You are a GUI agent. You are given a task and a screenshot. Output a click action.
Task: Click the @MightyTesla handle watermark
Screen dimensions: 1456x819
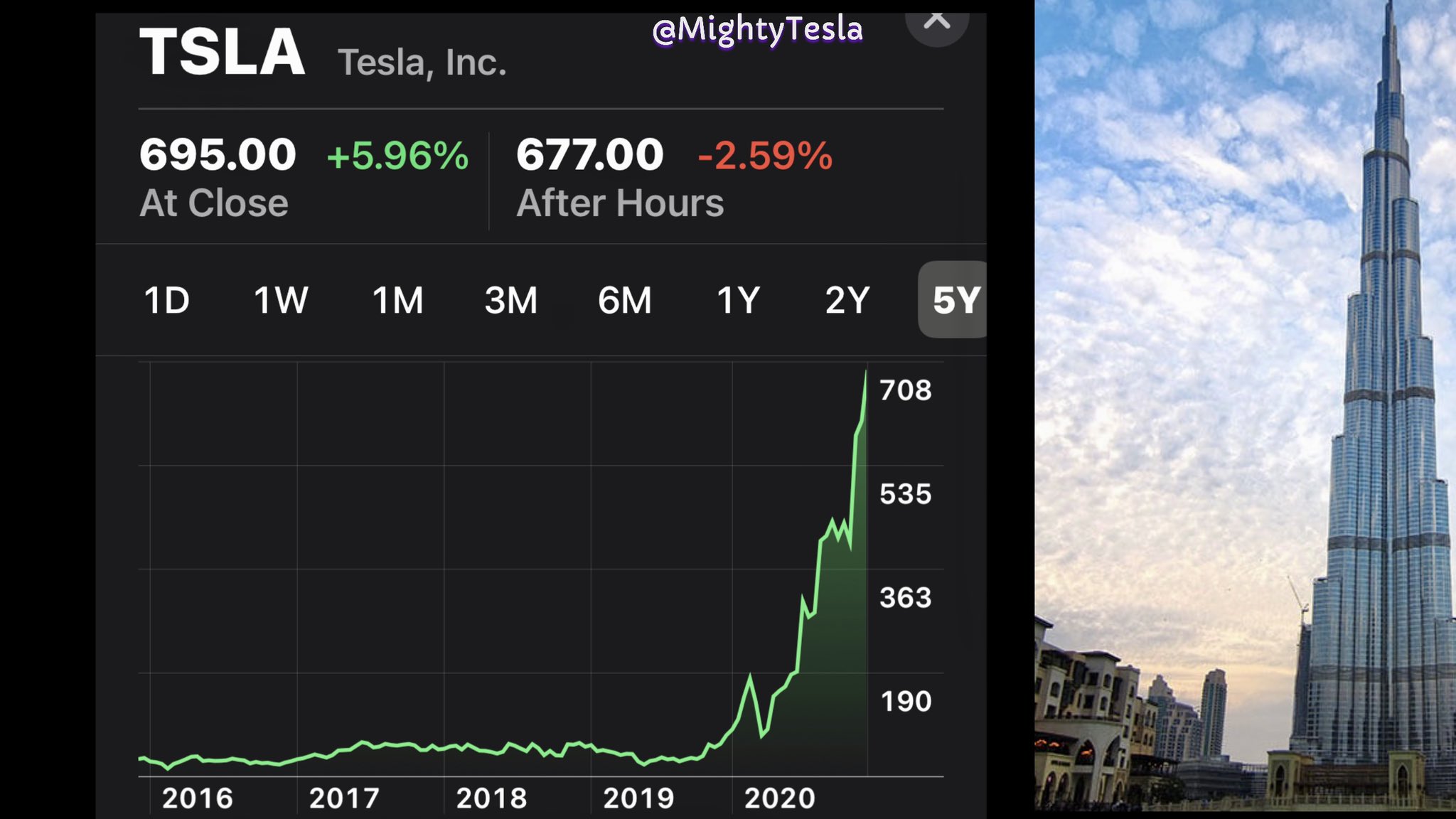[757, 30]
